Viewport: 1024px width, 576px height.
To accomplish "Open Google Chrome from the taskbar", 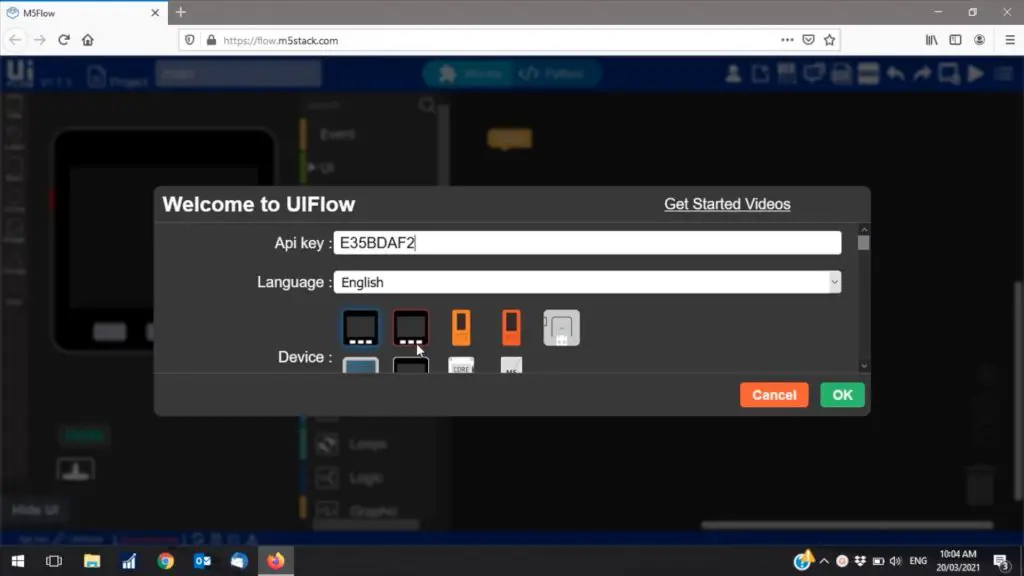I will [x=165, y=561].
